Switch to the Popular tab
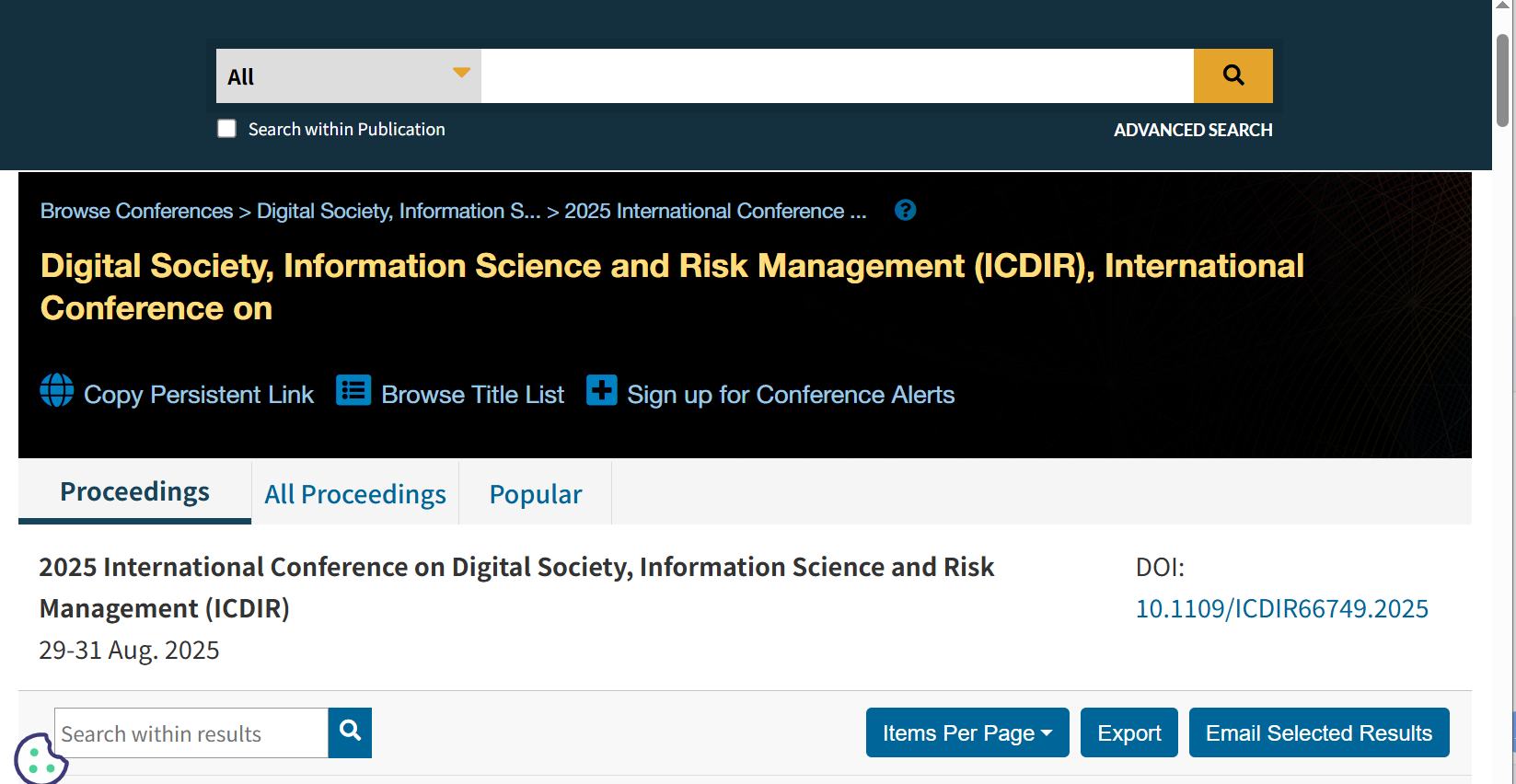This screenshot has width=1516, height=784. 536,494
